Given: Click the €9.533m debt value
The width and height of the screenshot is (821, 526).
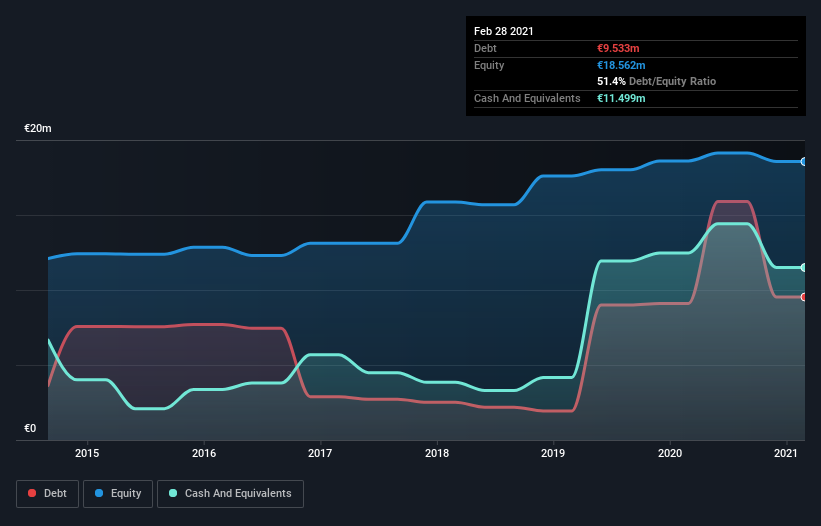Looking at the screenshot, I should pyautogui.click(x=618, y=48).
